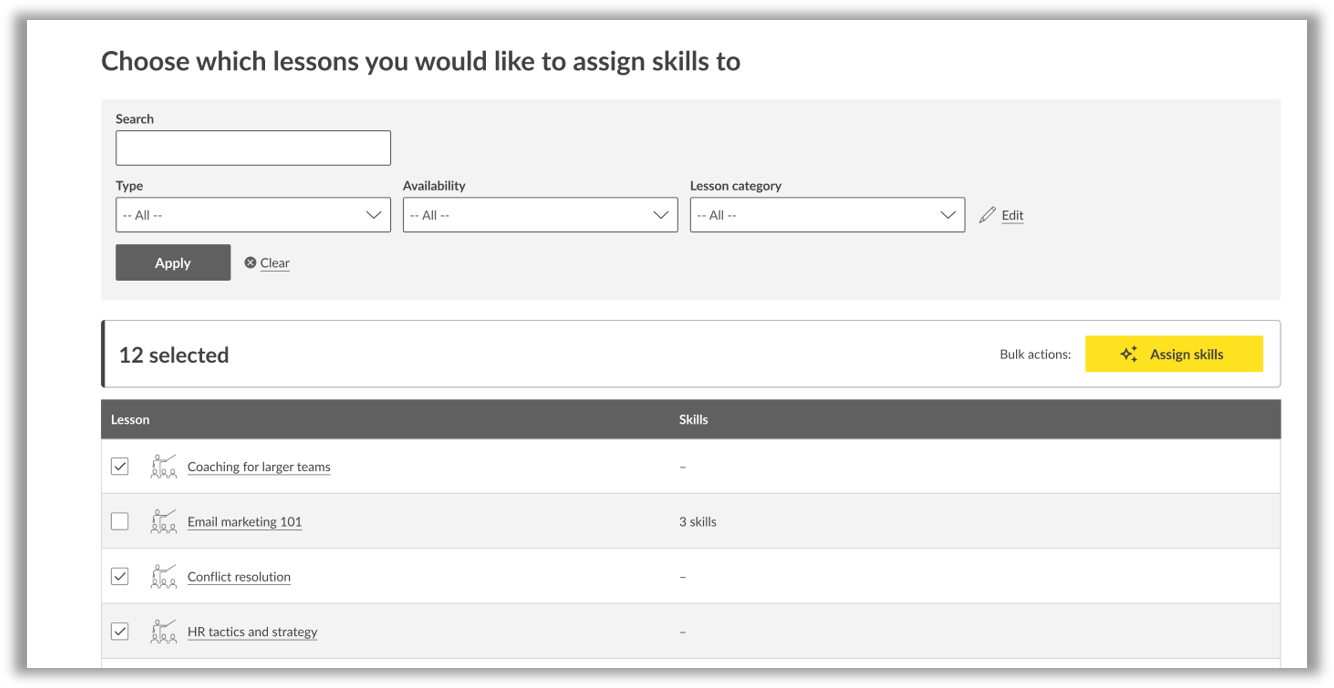Check the Email marketing 101 checkbox
The height and width of the screenshot is (688, 1334).
point(120,521)
